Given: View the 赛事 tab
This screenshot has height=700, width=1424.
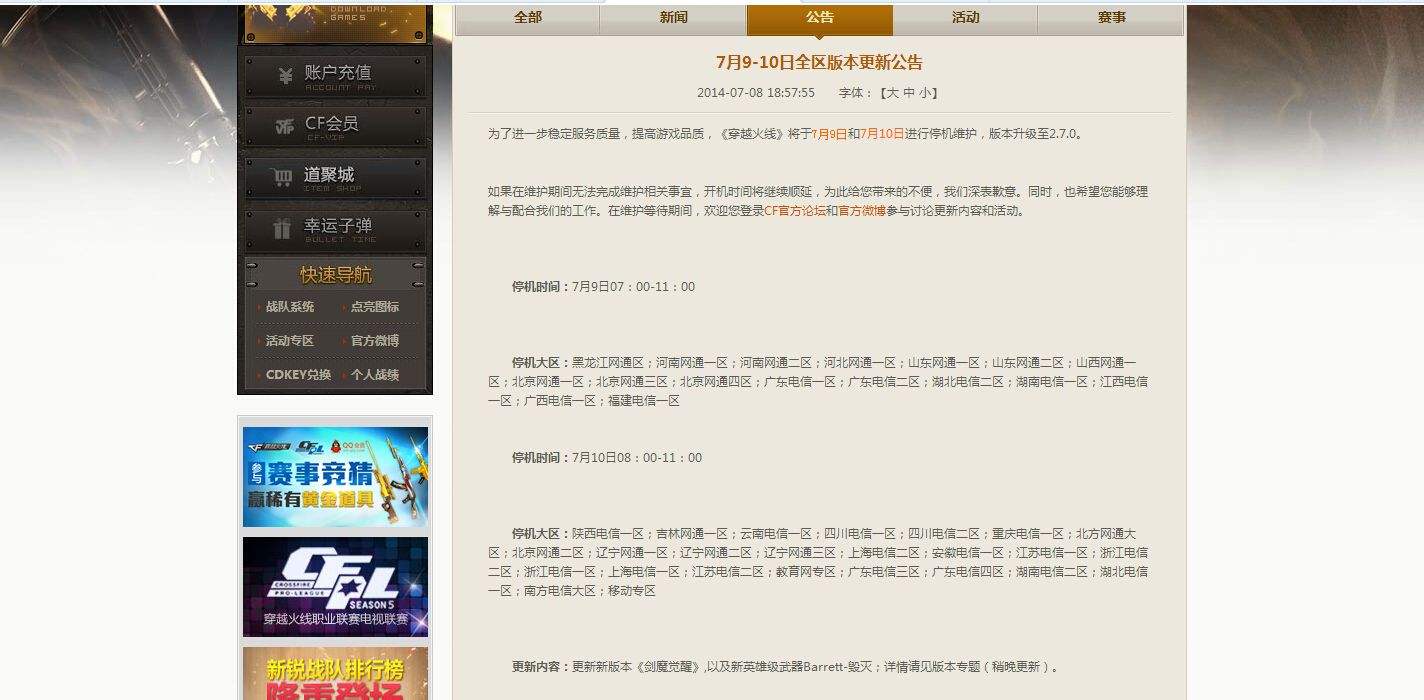Looking at the screenshot, I should click(1111, 17).
